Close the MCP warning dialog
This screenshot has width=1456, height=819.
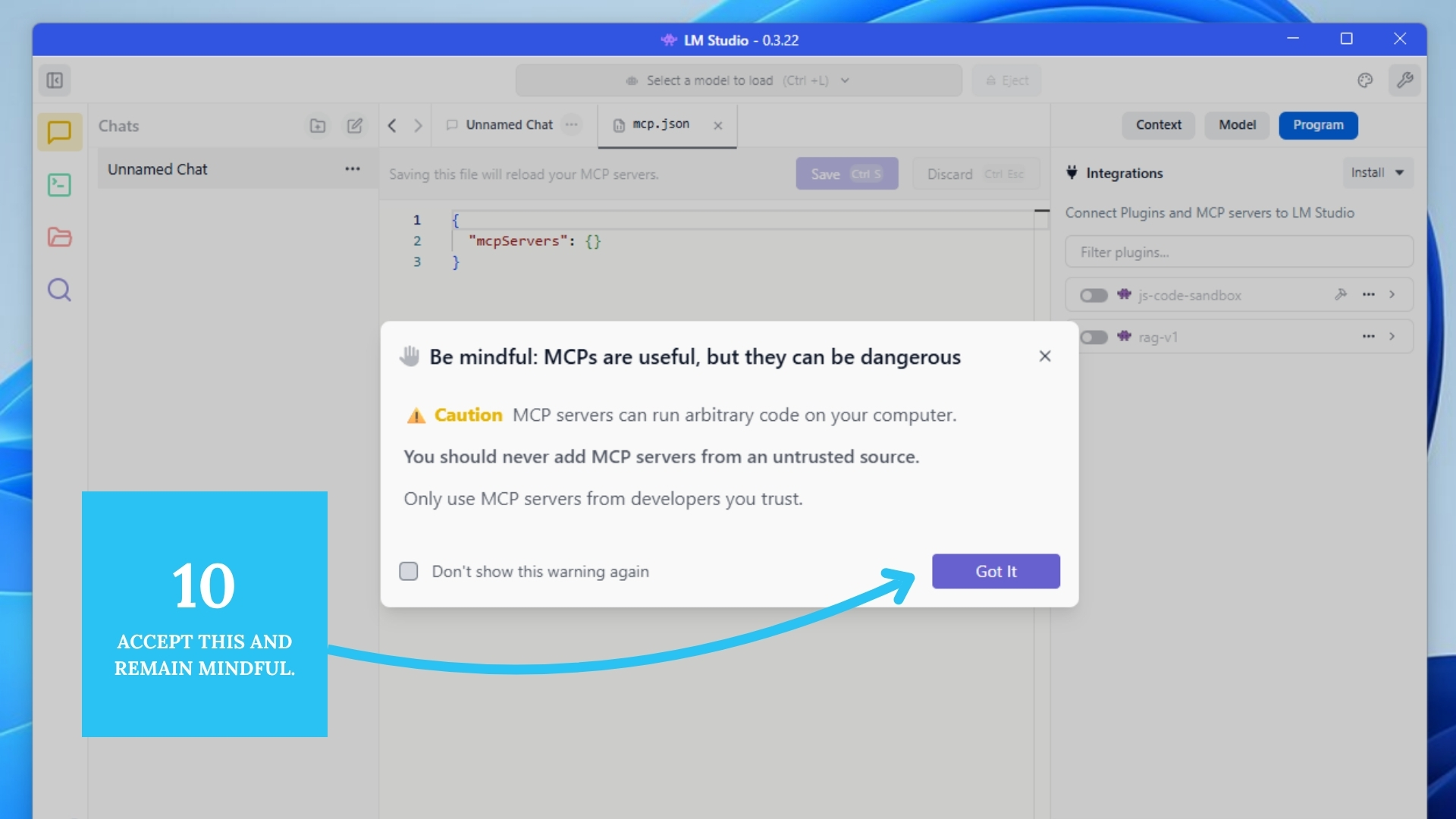[x=1045, y=356]
